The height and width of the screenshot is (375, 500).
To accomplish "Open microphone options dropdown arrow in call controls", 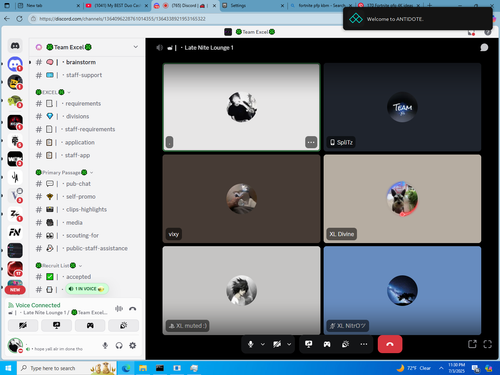I will coord(263,344).
